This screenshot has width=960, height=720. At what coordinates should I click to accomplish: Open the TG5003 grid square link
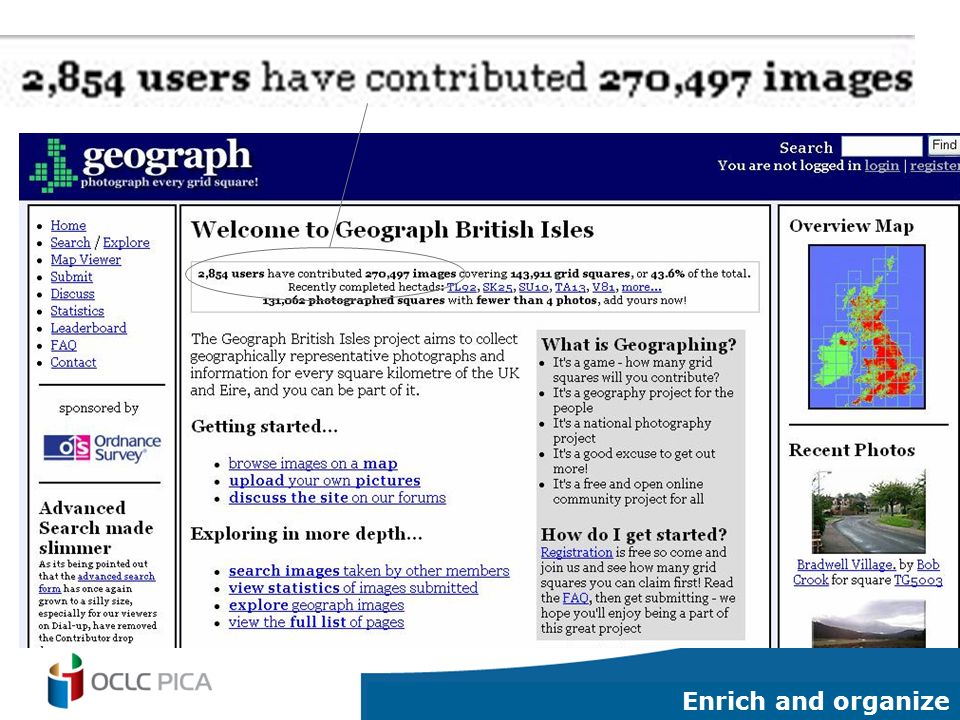coord(918,580)
